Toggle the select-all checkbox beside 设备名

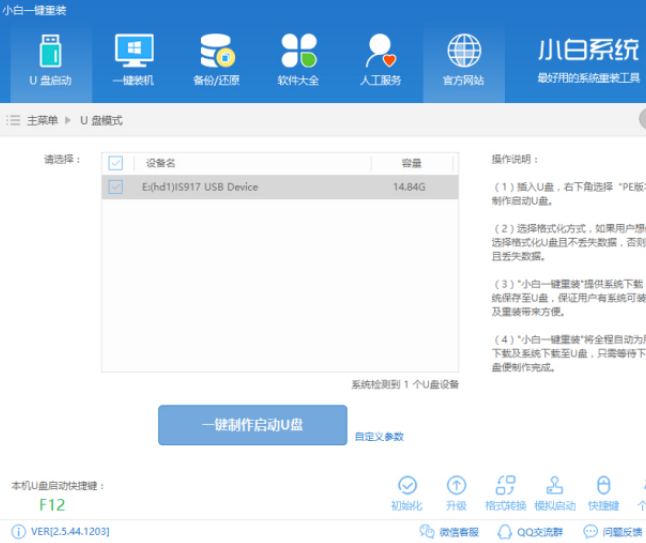115,163
